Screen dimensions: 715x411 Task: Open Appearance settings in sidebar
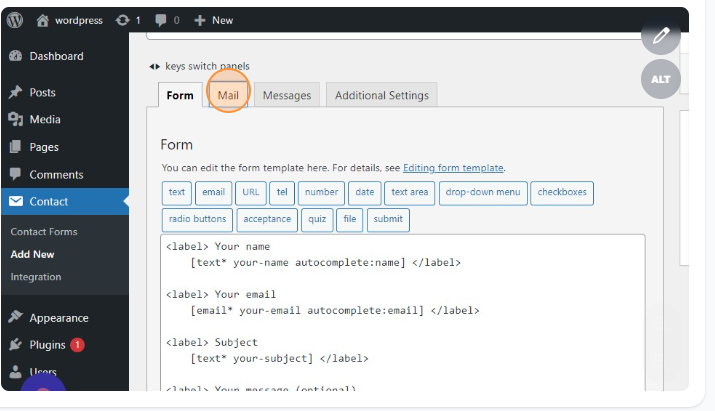click(x=58, y=318)
